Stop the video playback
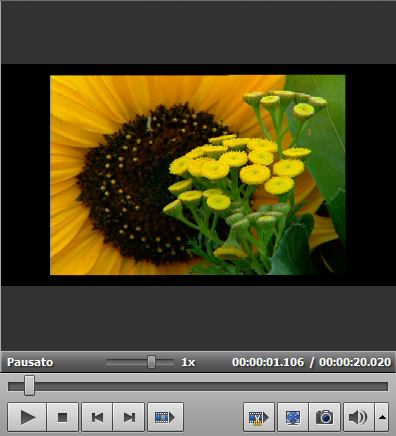Viewport: 396px width, 436px height. pyautogui.click(x=63, y=417)
